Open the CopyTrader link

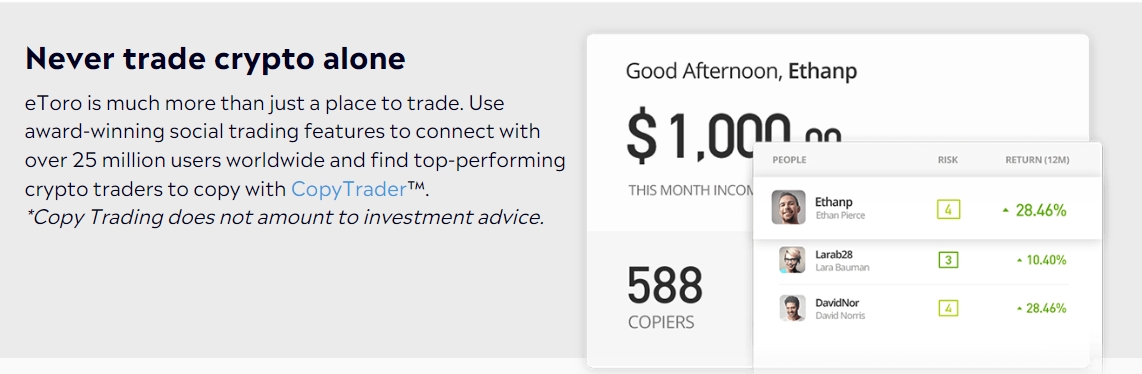click(x=348, y=189)
